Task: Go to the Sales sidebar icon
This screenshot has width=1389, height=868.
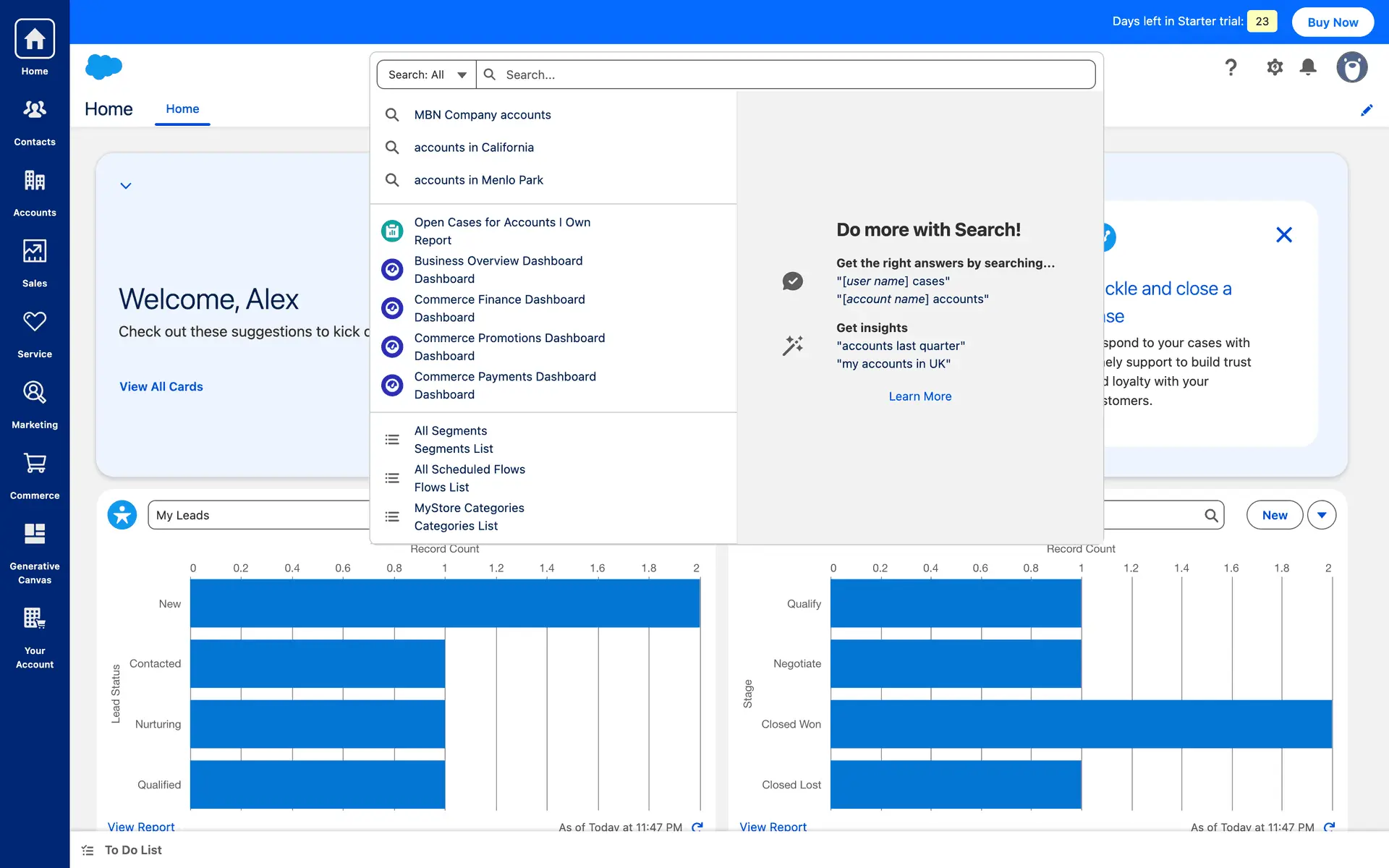Action: [35, 262]
